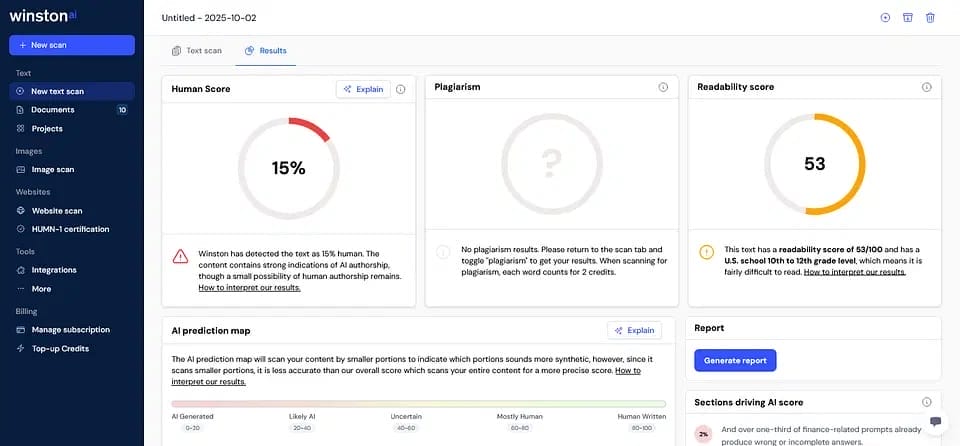Click info icon for Sections driving AI score
960x446 pixels.
point(926,402)
